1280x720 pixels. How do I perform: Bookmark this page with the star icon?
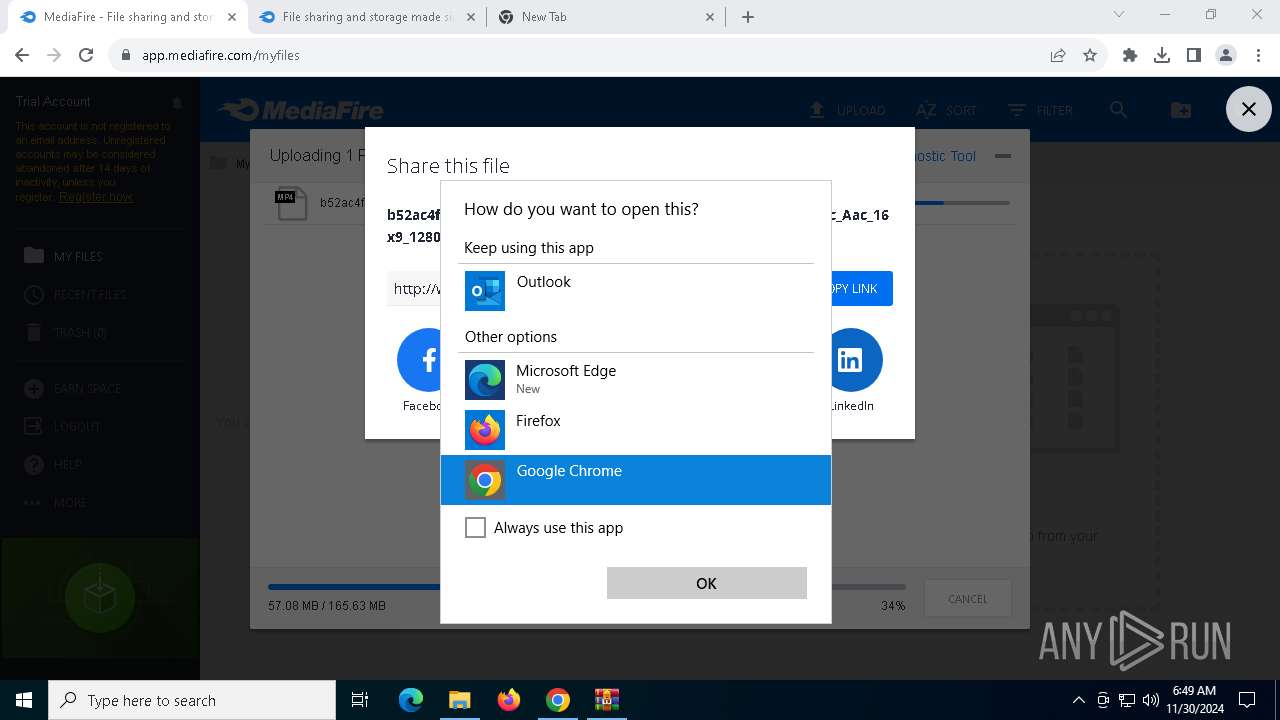click(x=1090, y=55)
